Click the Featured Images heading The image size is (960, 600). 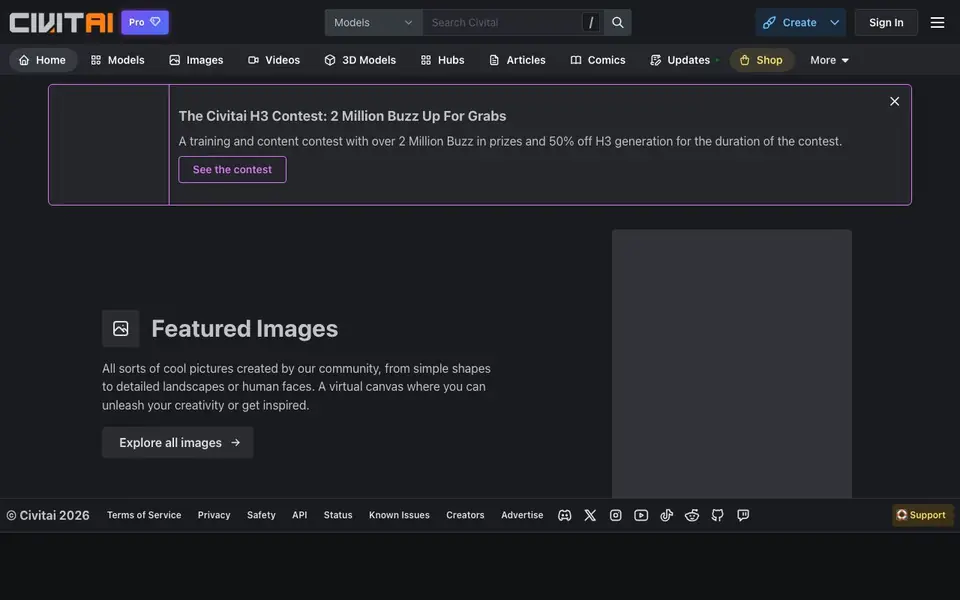[244, 329]
